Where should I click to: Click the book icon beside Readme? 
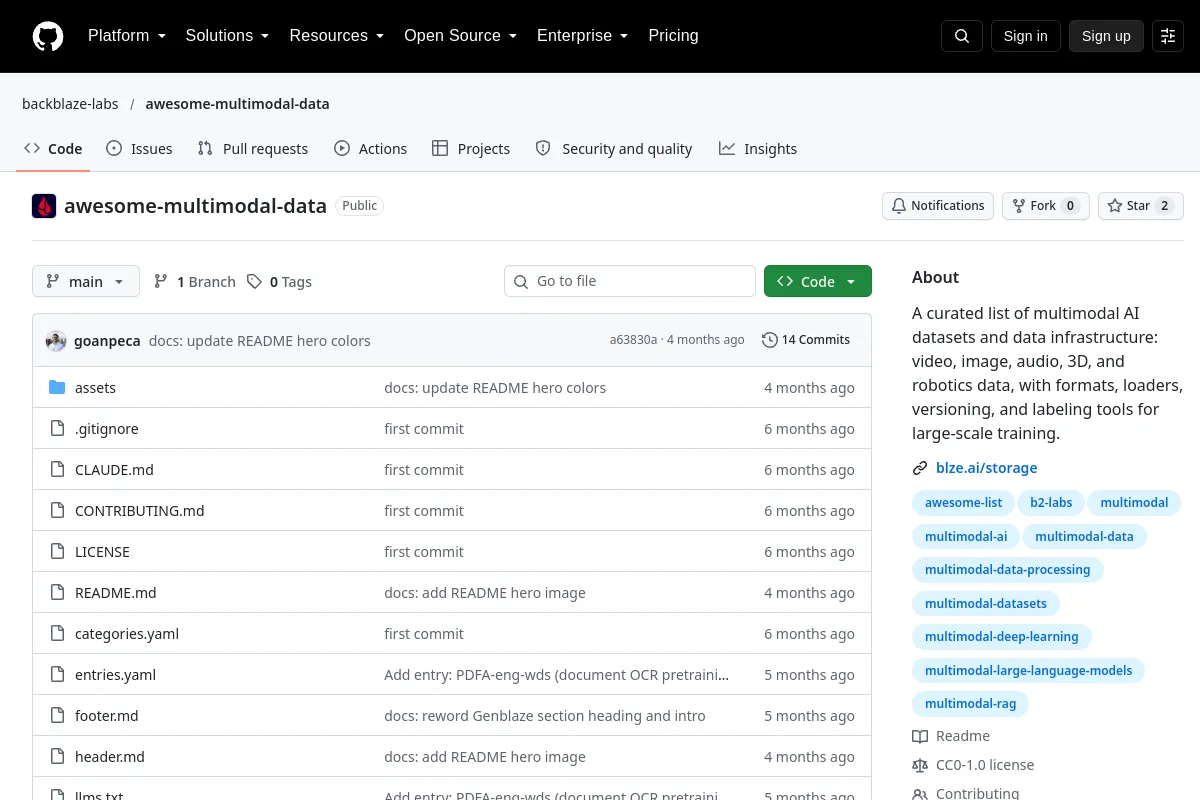point(920,736)
